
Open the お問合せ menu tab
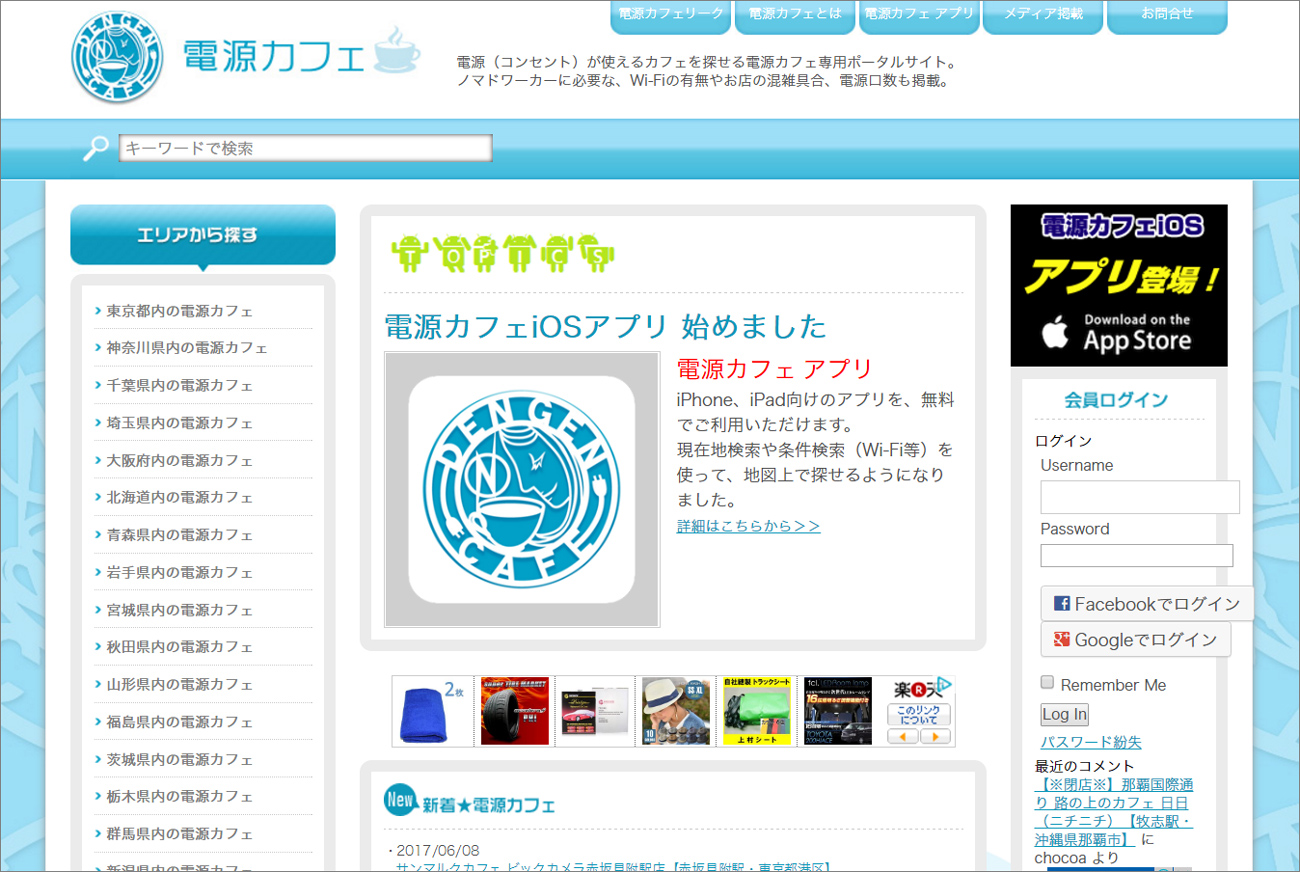(x=1167, y=15)
